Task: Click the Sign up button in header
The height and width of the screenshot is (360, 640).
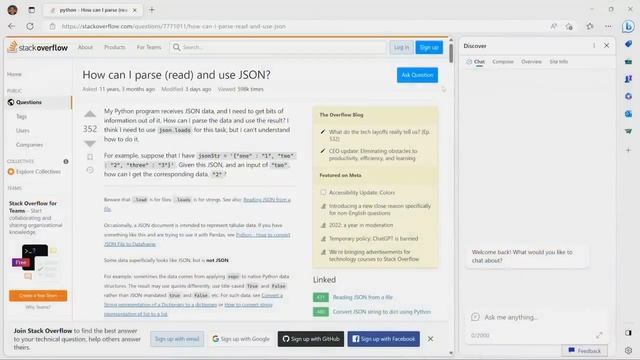Action: point(429,47)
